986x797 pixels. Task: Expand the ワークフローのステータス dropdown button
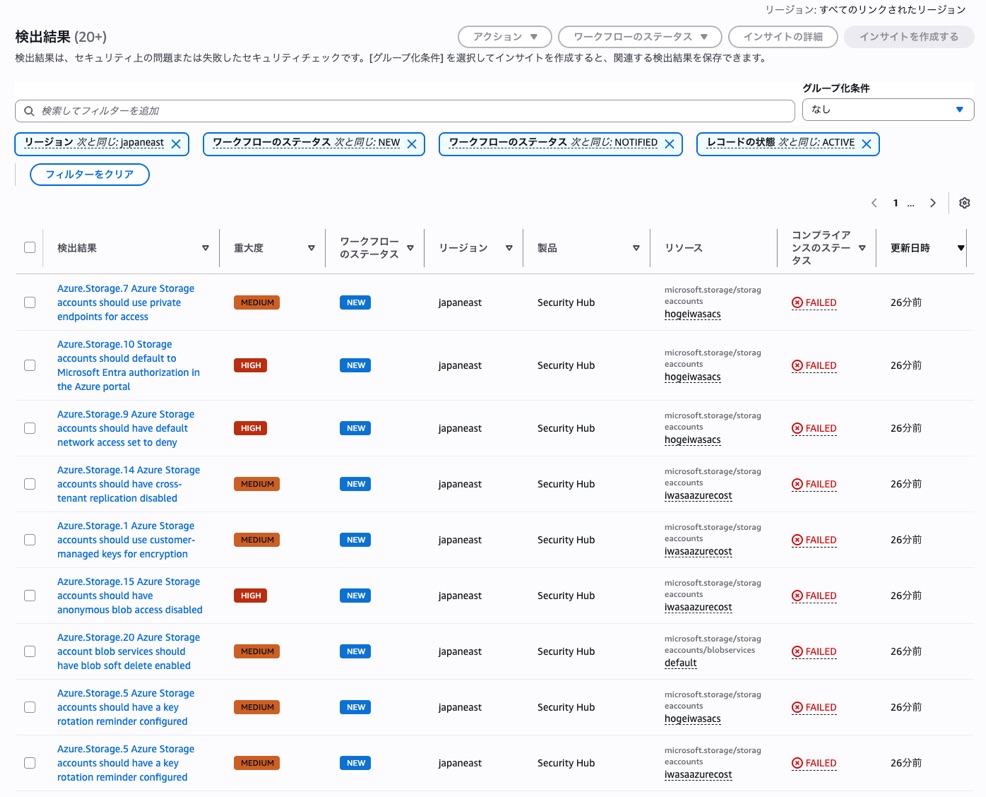click(x=640, y=36)
